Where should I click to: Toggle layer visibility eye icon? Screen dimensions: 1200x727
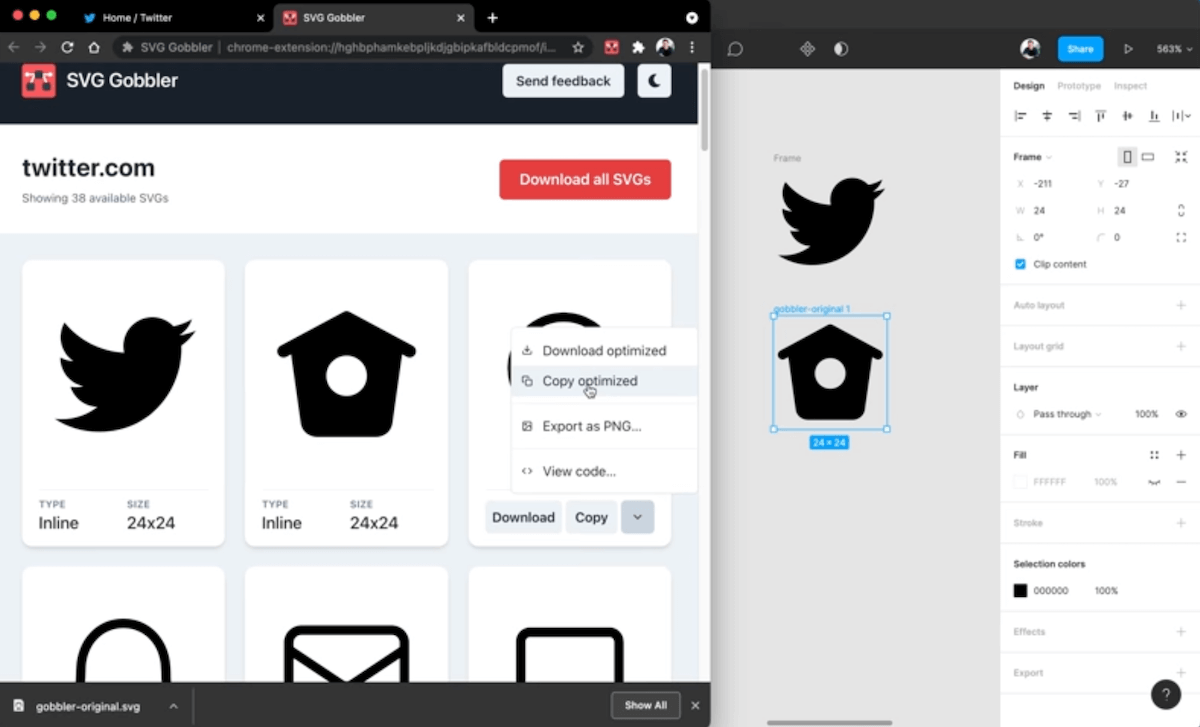pos(1181,414)
